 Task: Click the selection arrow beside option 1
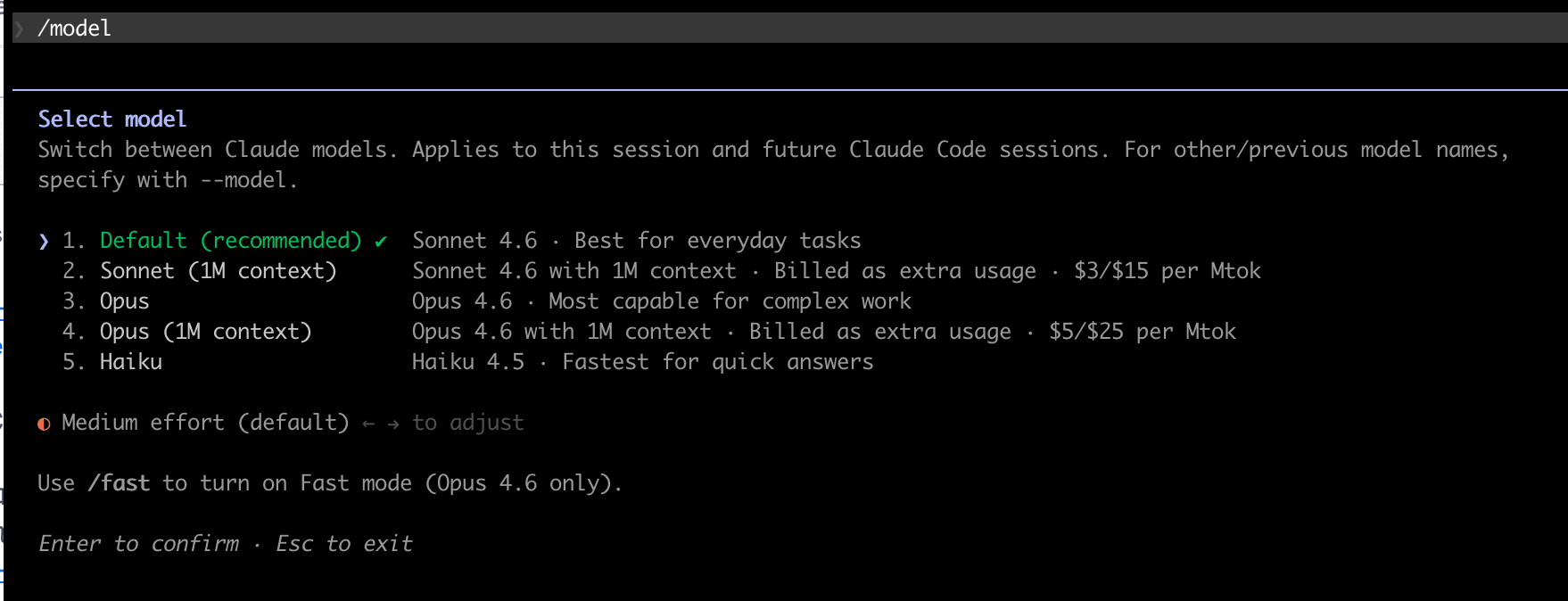click(x=44, y=241)
